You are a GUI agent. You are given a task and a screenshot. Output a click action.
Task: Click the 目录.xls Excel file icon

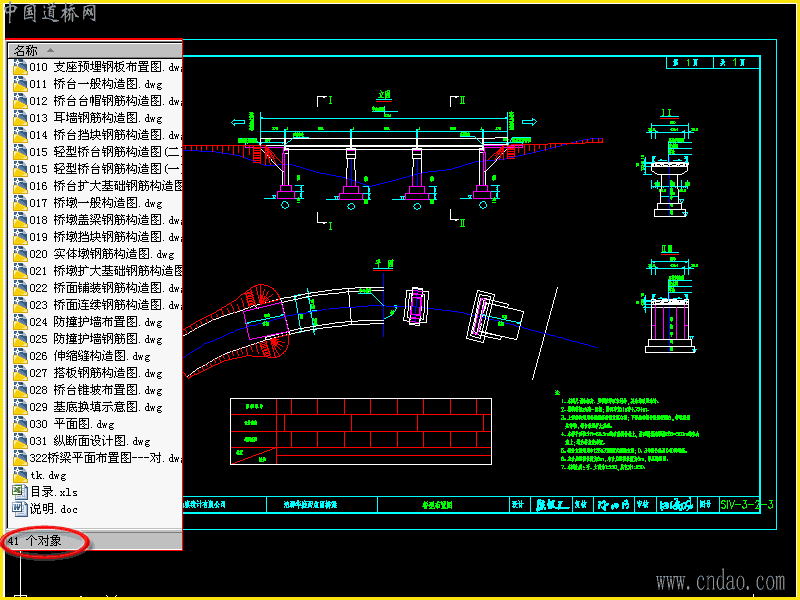pyautogui.click(x=20, y=492)
